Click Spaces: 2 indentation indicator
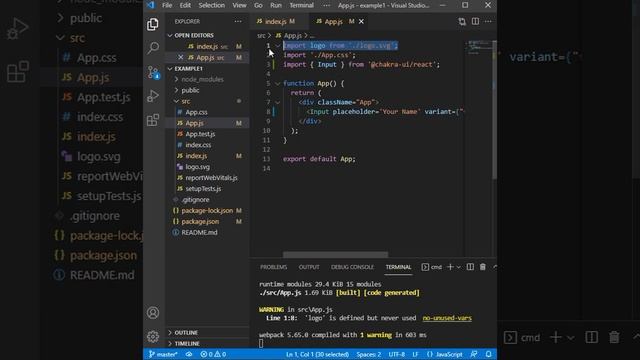Screen dimensions: 640x360 369,354
